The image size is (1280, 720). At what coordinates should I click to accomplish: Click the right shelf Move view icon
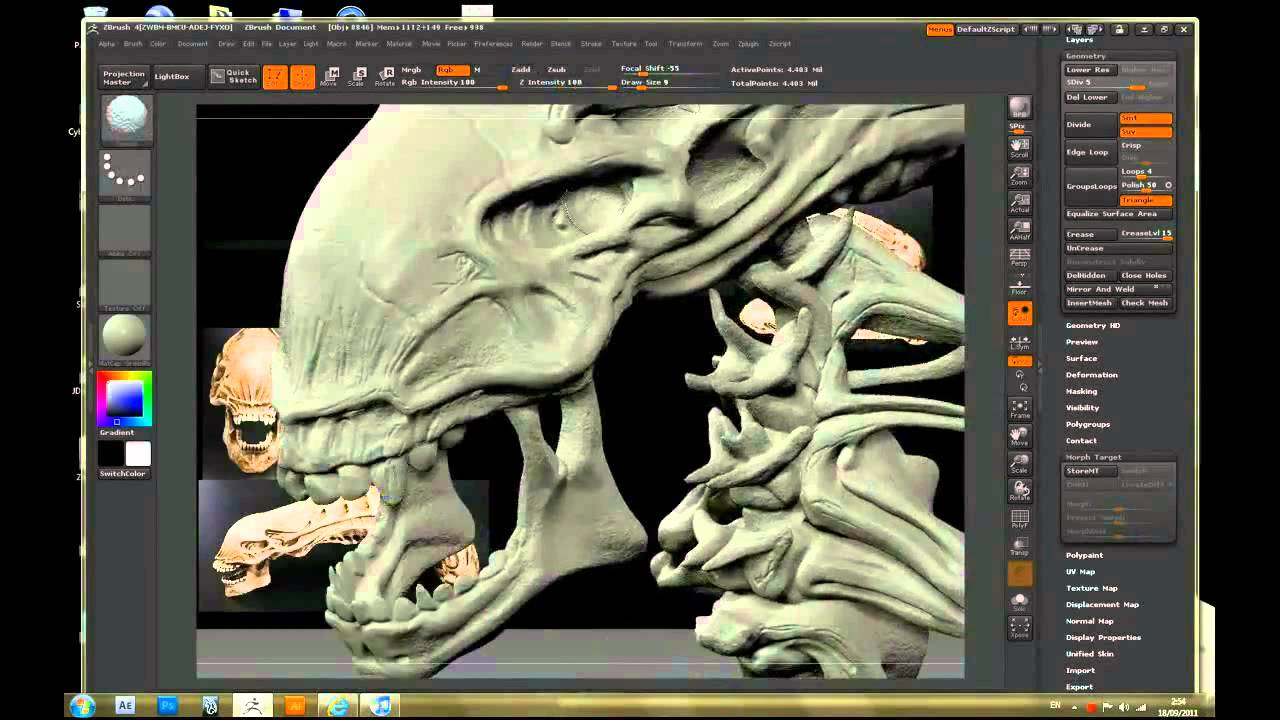point(1019,435)
